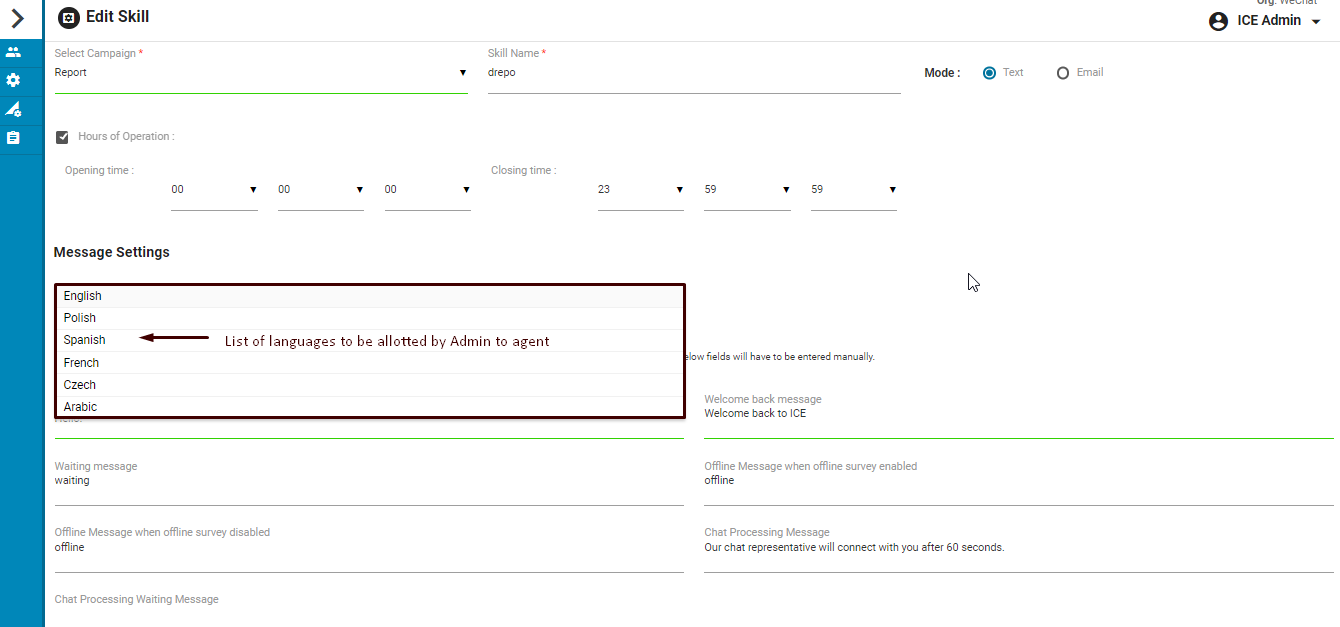Click the Chat Processing Message field
Screen dimensions: 1340x627
[x=1018, y=548]
